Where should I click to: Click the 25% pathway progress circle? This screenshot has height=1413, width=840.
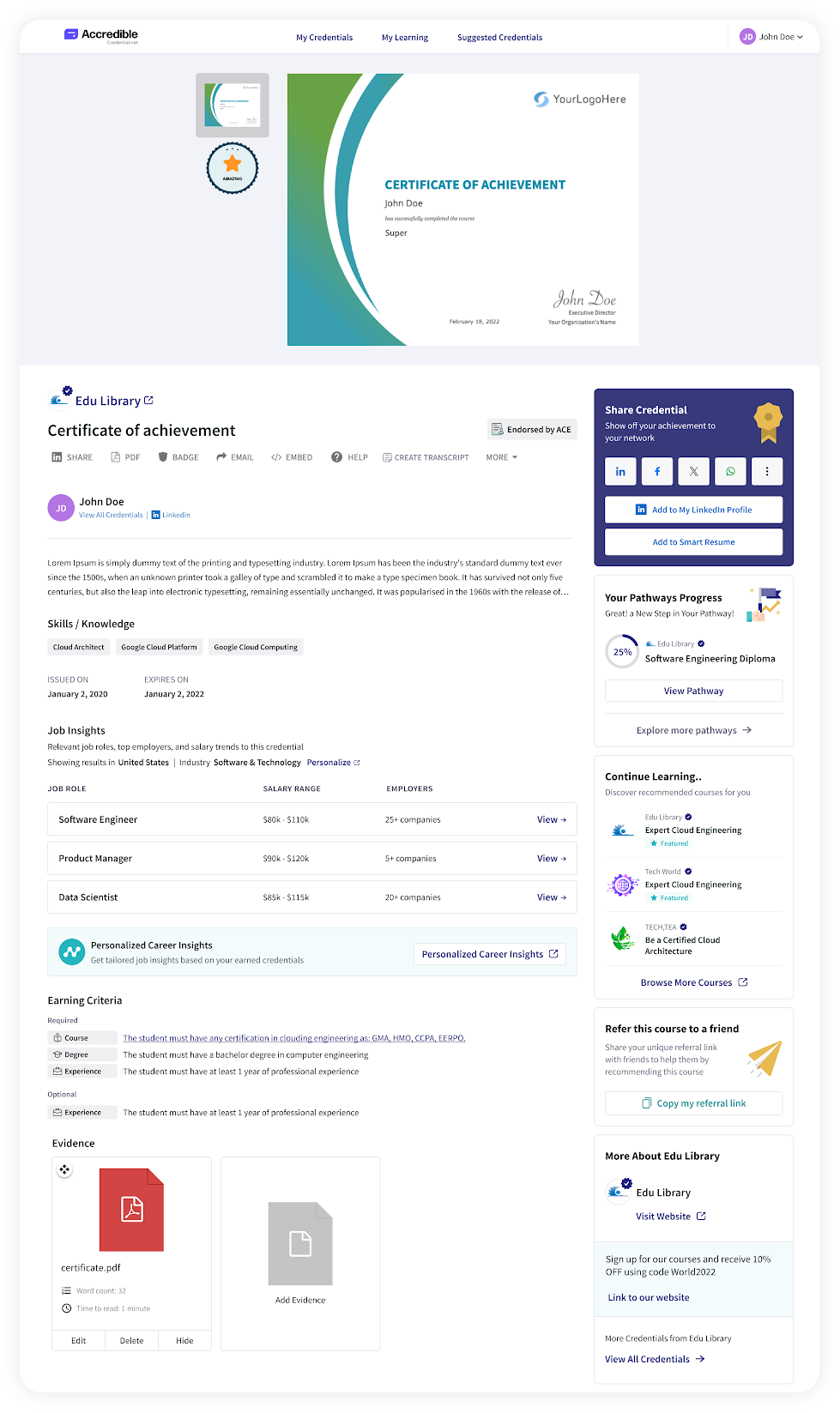[x=622, y=652]
